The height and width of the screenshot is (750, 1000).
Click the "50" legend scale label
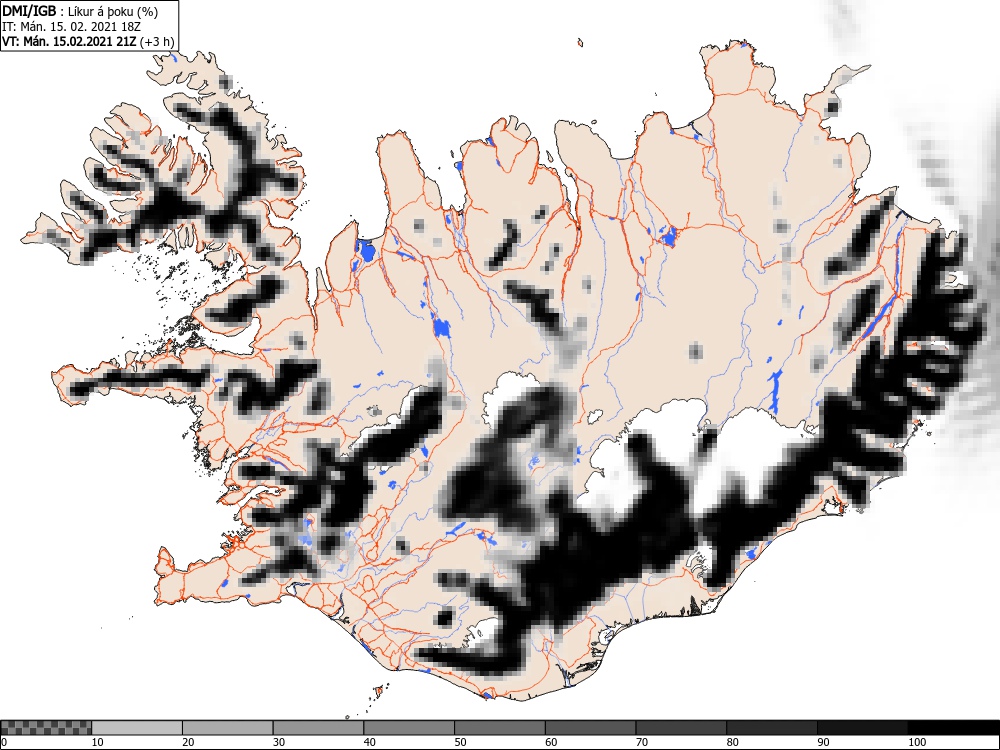460,742
